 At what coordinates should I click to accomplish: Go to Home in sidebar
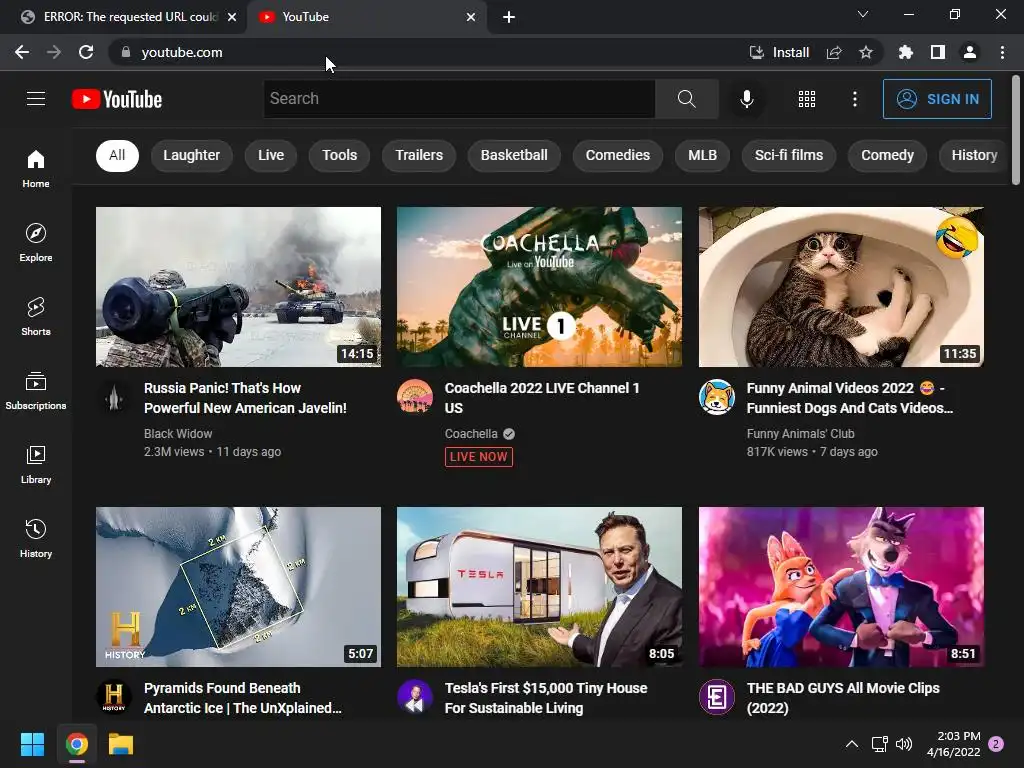tap(36, 168)
